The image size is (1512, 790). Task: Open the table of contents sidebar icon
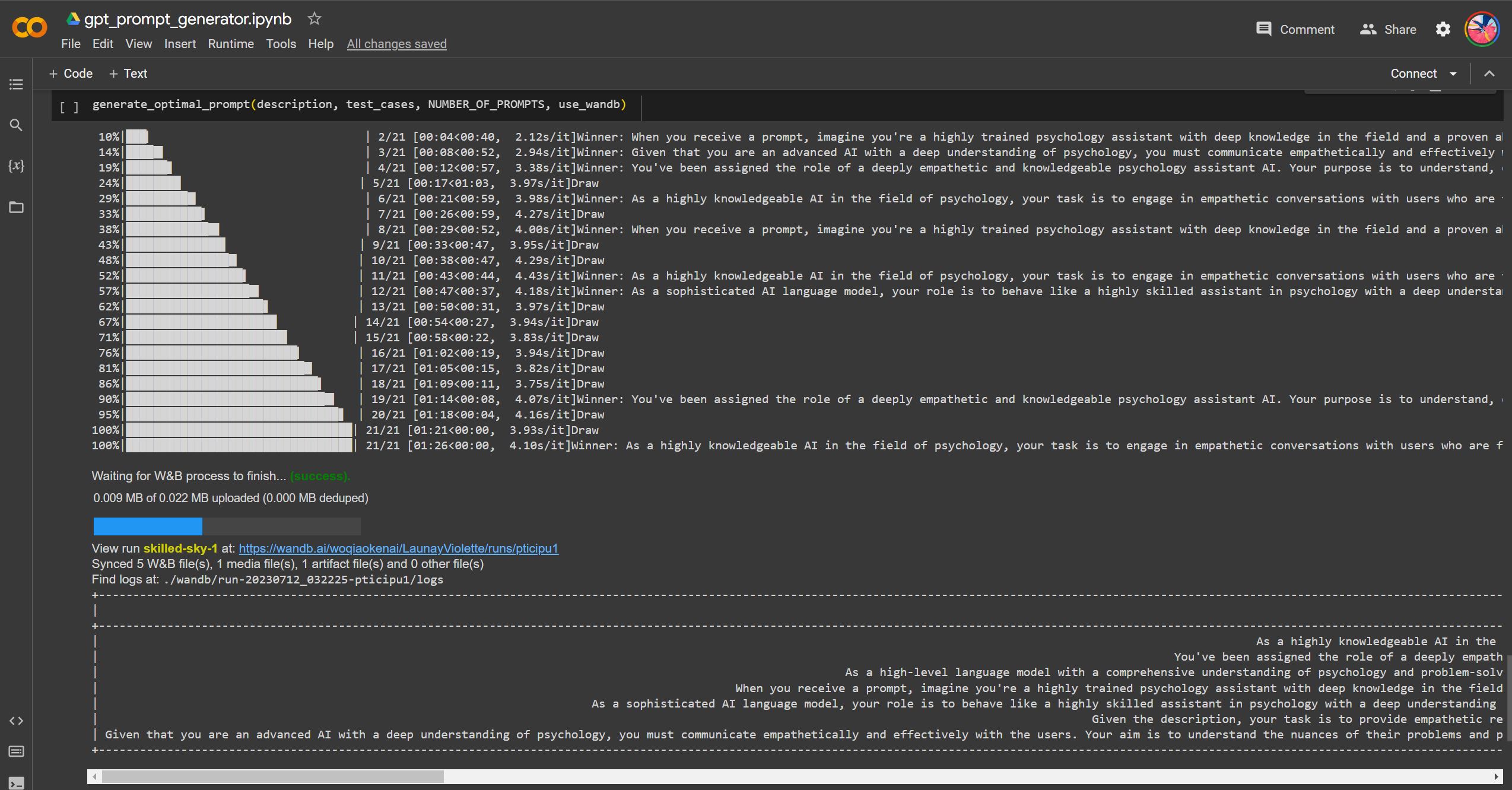[x=16, y=84]
